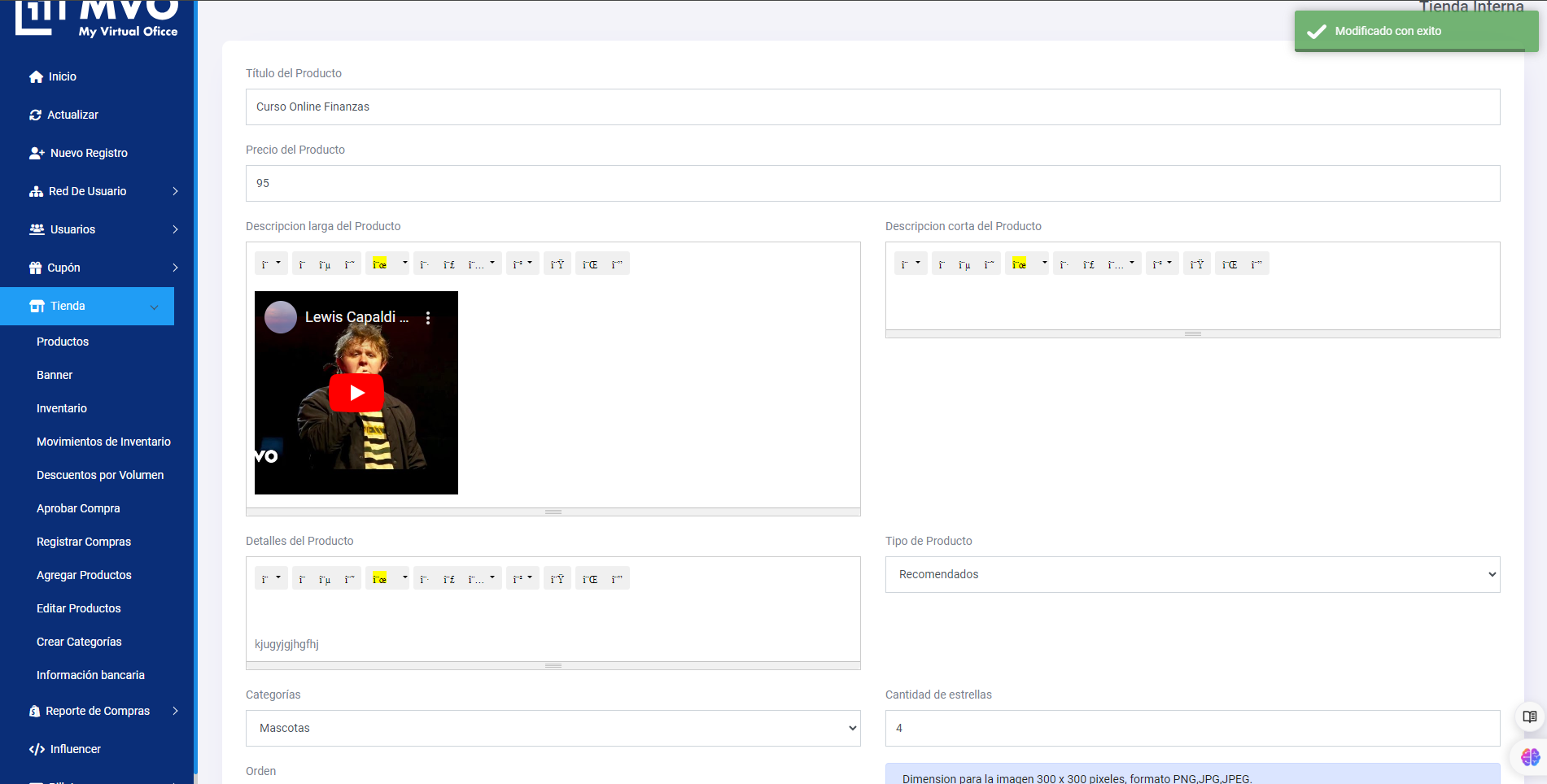Click the Información bancaria link
The height and width of the screenshot is (784, 1547).
point(90,675)
